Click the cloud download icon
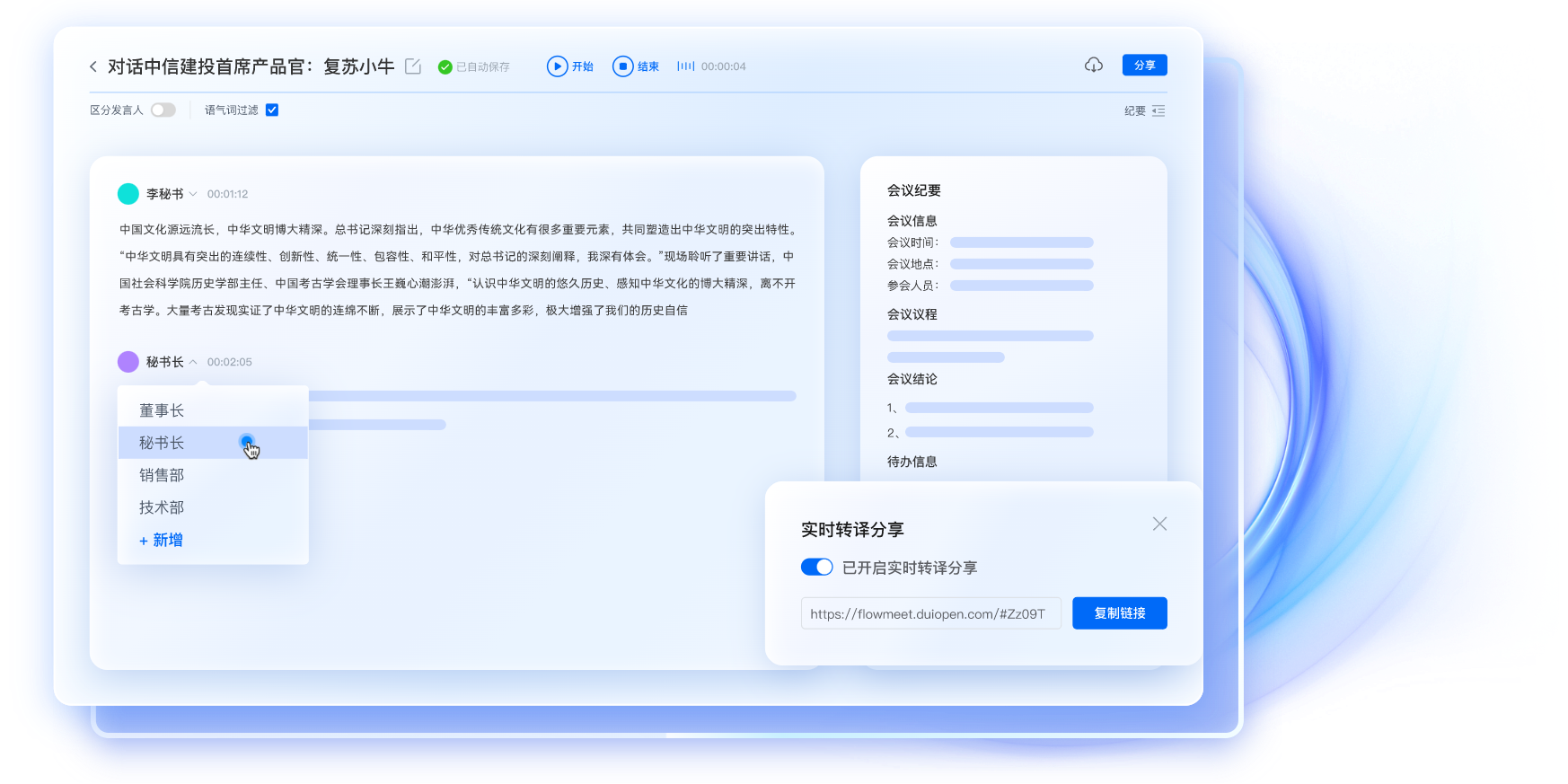 point(1093,65)
